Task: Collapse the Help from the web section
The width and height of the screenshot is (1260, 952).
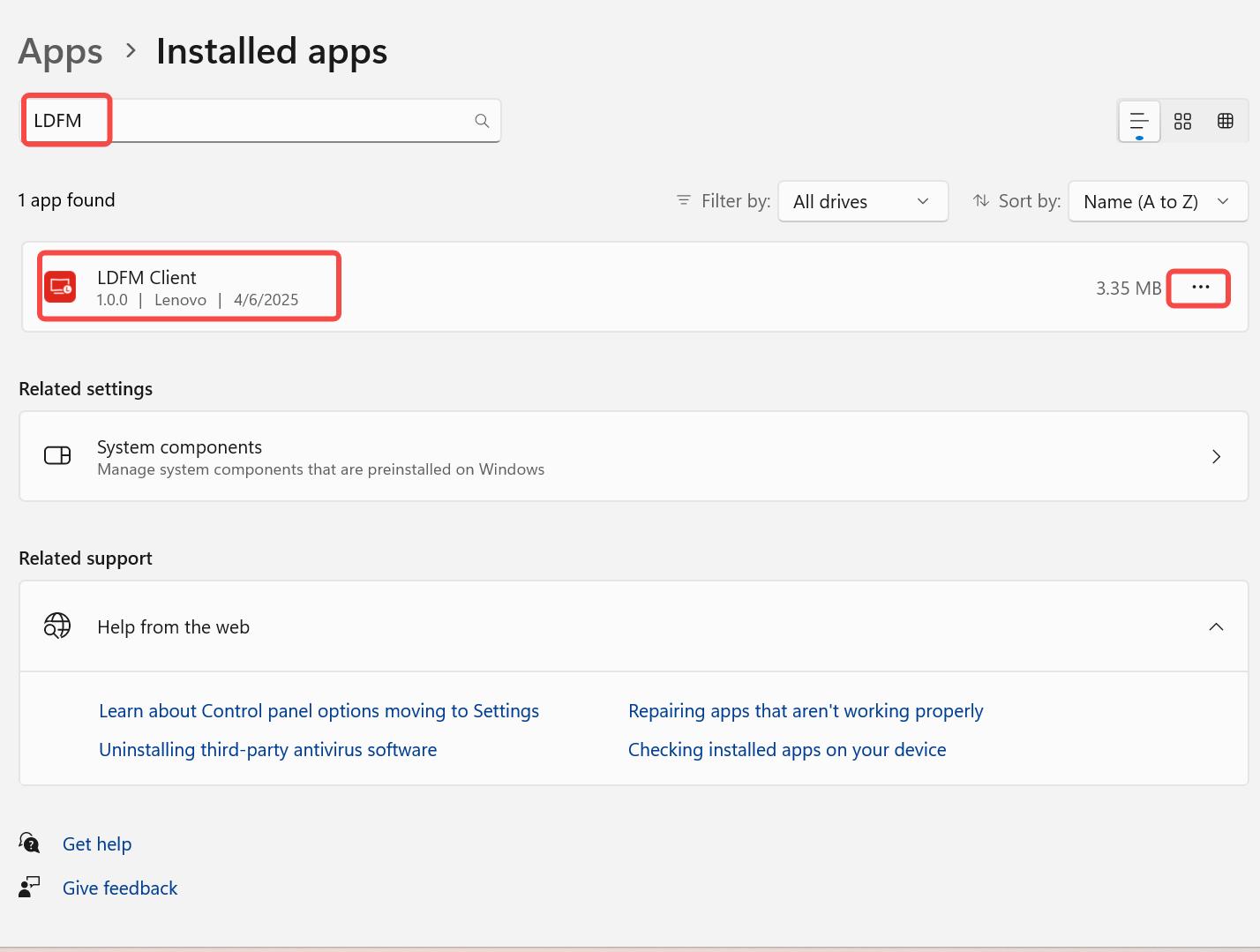Action: tap(1216, 626)
